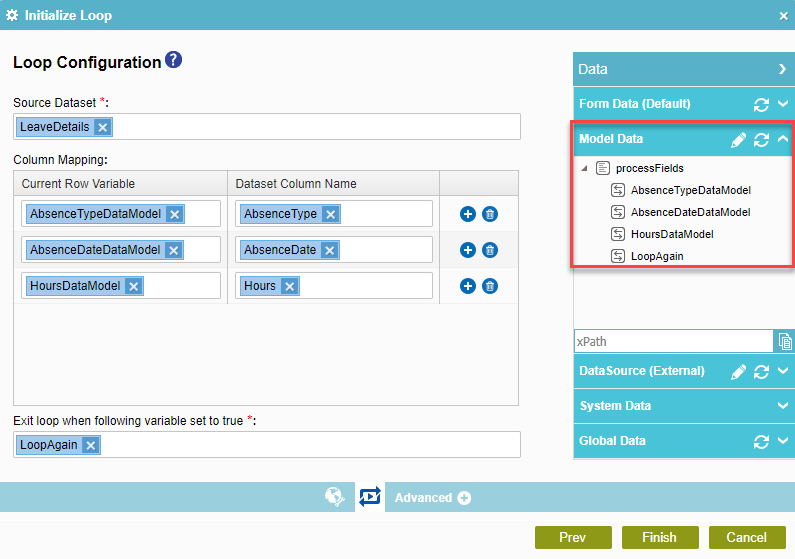
Task: Refresh the Global Data section
Action: 761,441
